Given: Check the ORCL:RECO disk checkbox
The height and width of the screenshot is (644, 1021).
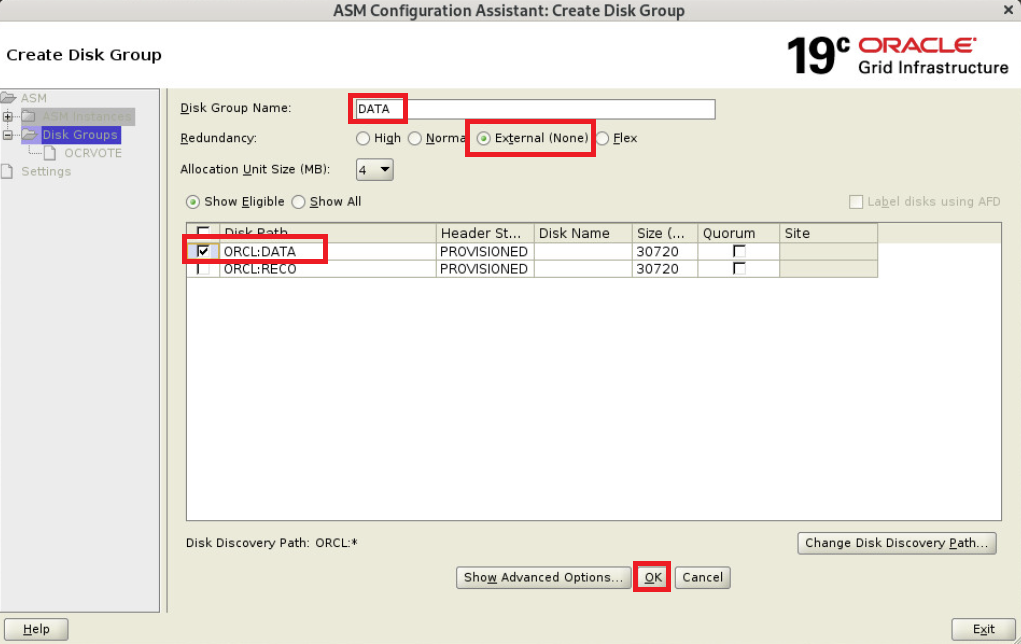Looking at the screenshot, I should [x=203, y=269].
